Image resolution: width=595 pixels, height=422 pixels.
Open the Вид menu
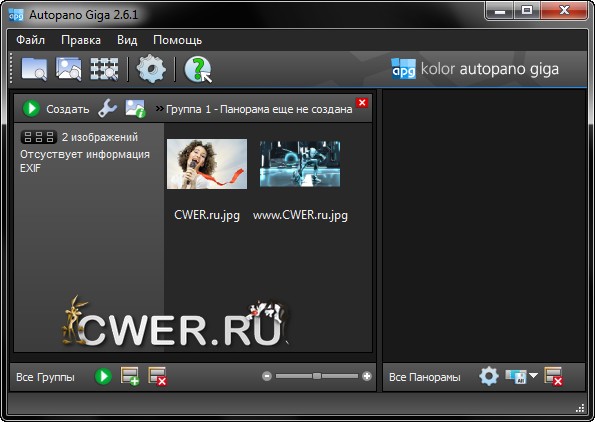[x=127, y=40]
